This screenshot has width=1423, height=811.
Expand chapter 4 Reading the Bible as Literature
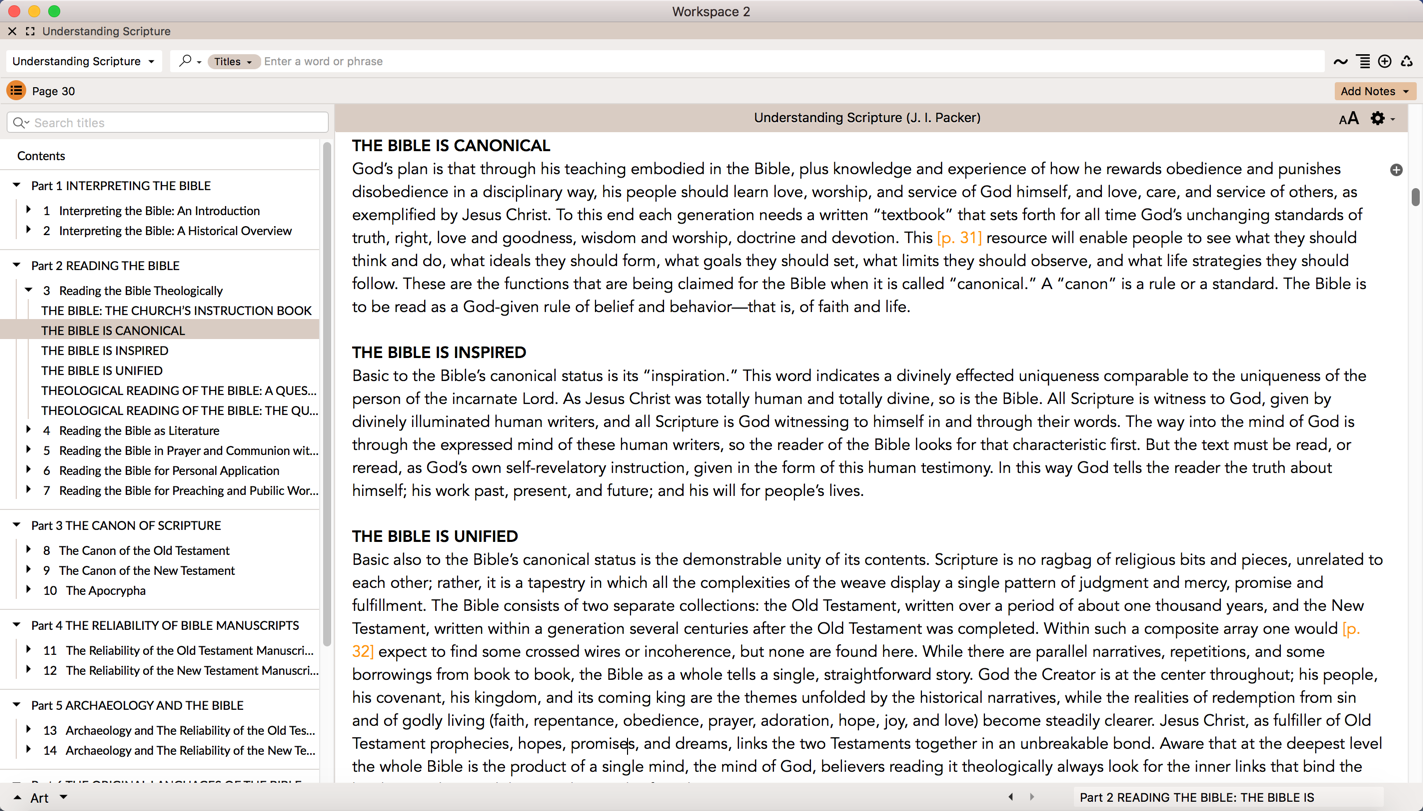[29, 430]
